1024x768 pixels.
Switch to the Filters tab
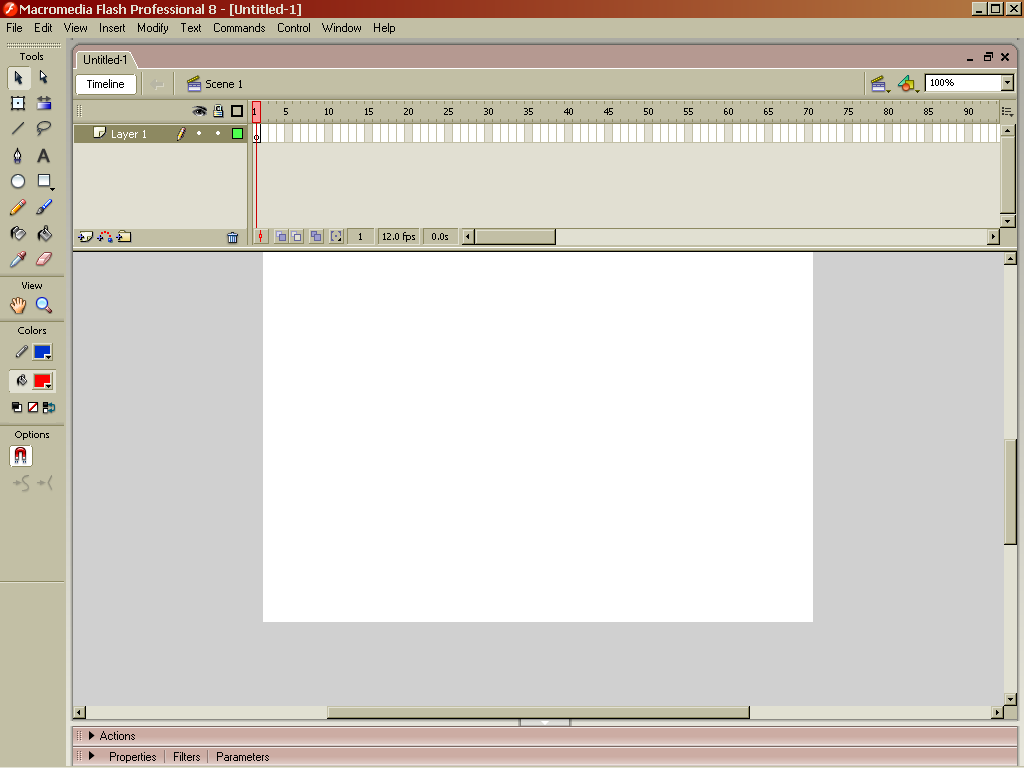click(x=187, y=757)
